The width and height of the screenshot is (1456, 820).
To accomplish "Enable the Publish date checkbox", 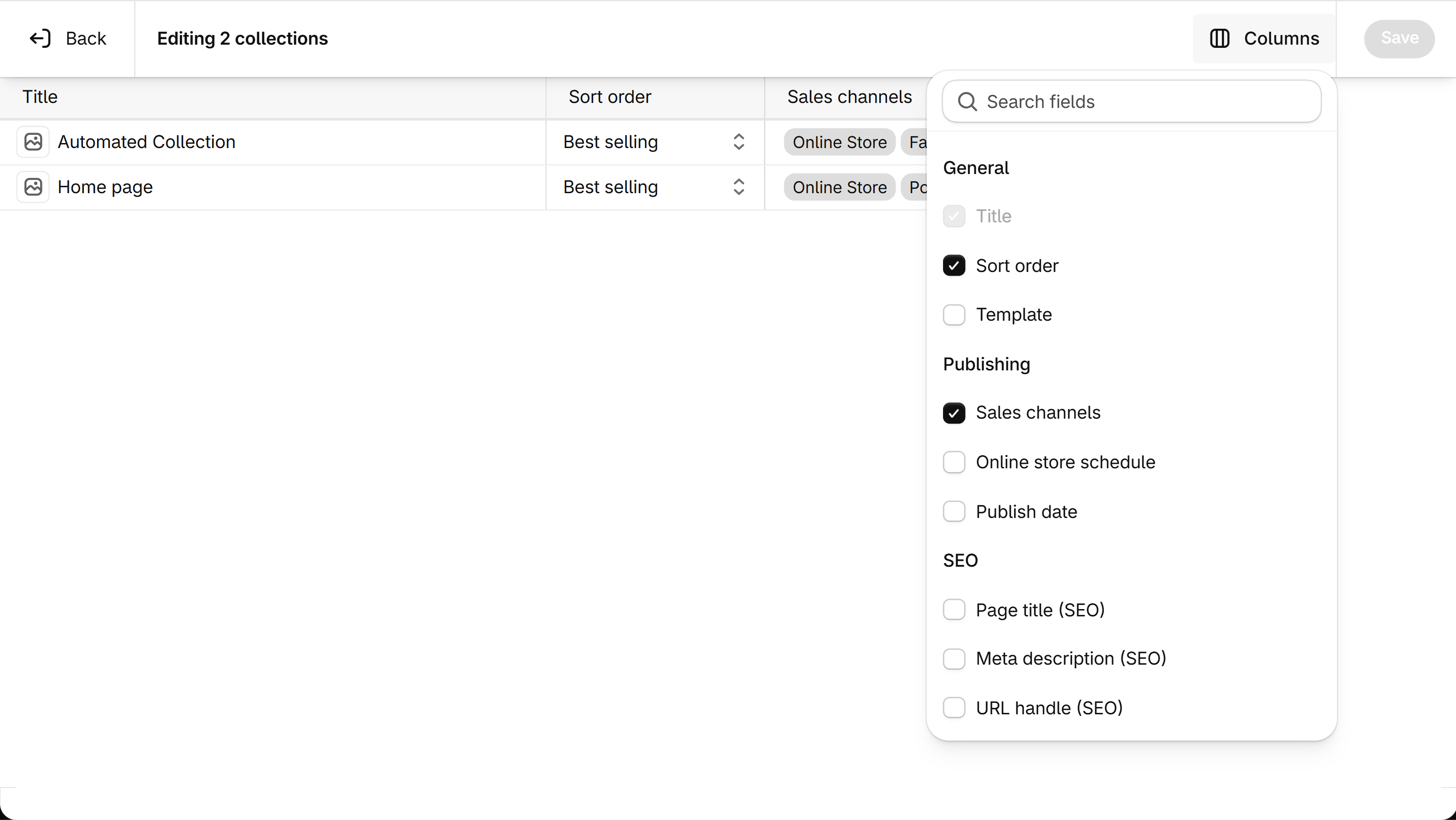I will [x=954, y=512].
